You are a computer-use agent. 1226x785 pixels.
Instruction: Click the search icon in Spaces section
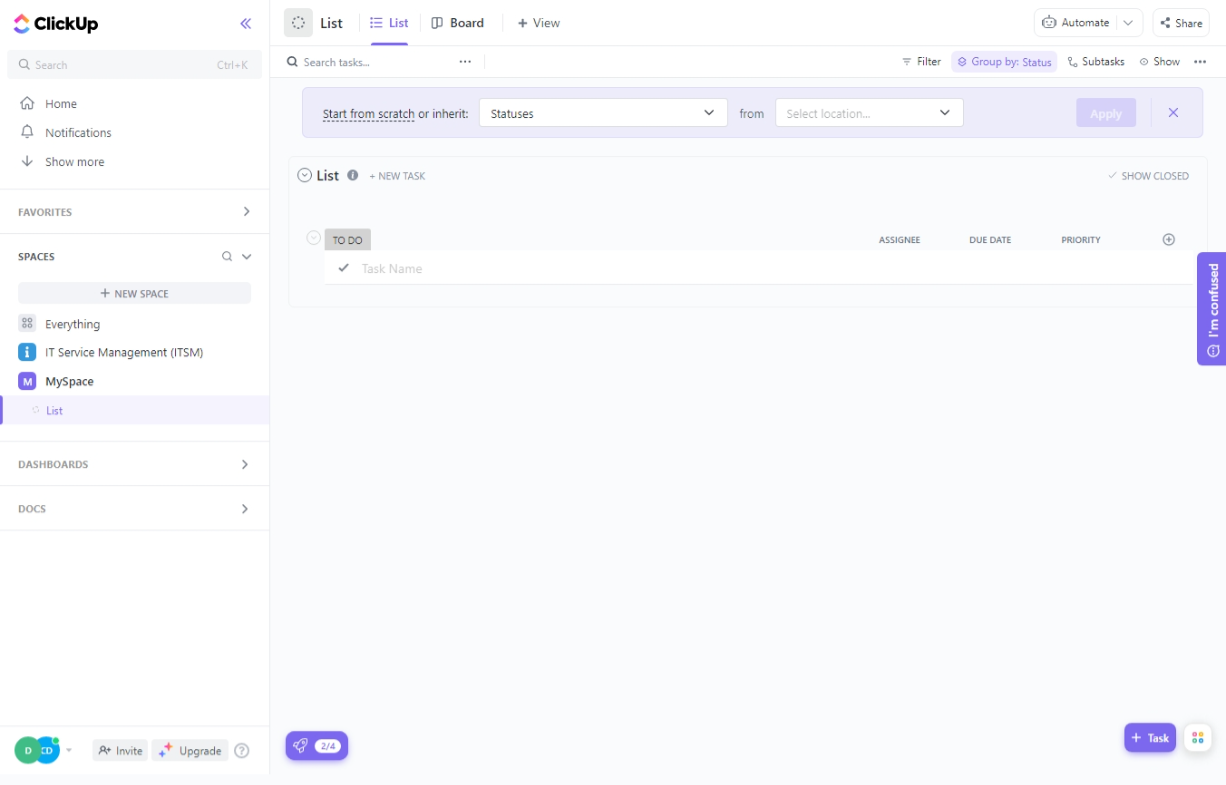[227, 257]
